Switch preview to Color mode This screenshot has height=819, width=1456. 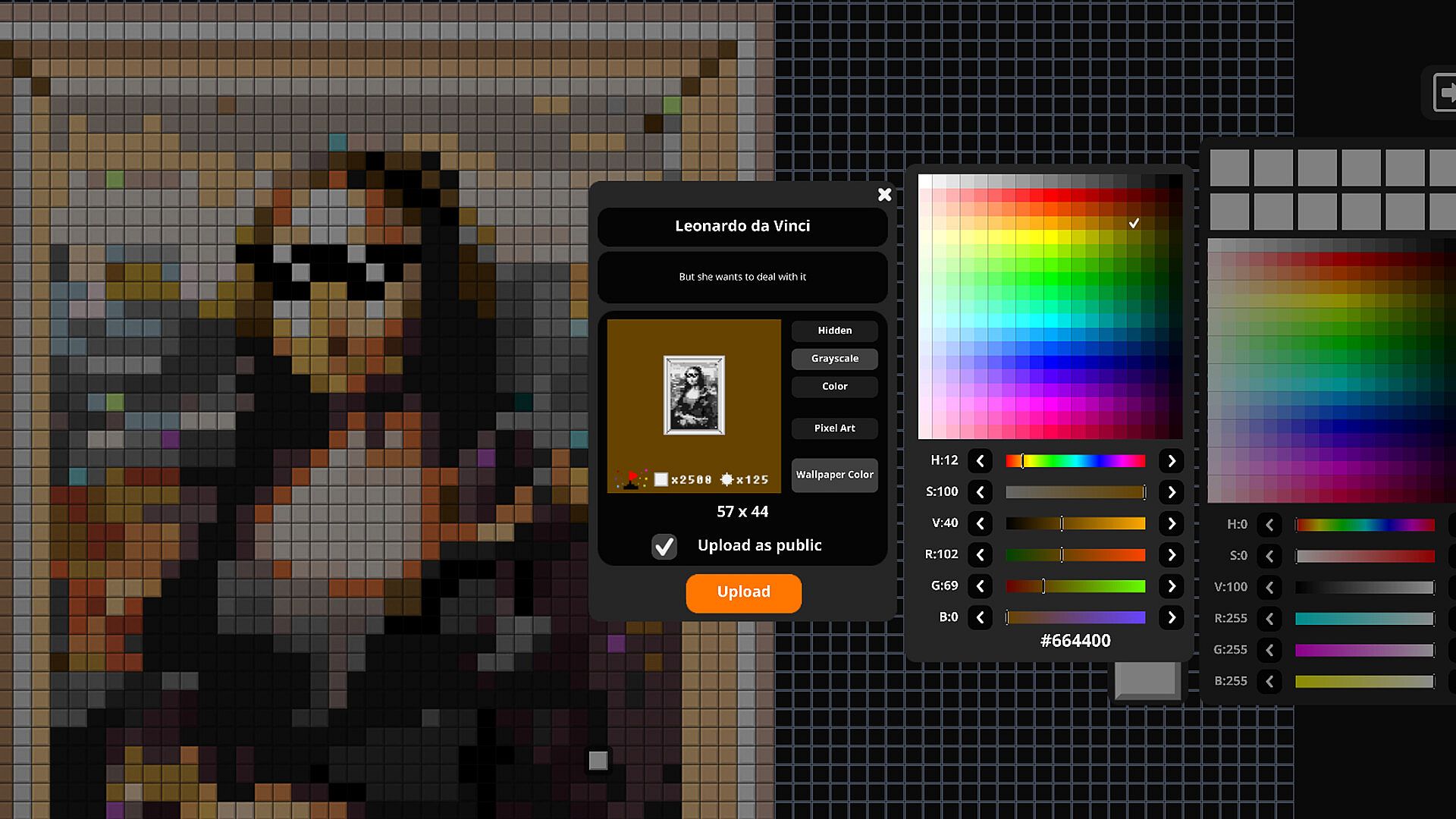pyautogui.click(x=834, y=387)
